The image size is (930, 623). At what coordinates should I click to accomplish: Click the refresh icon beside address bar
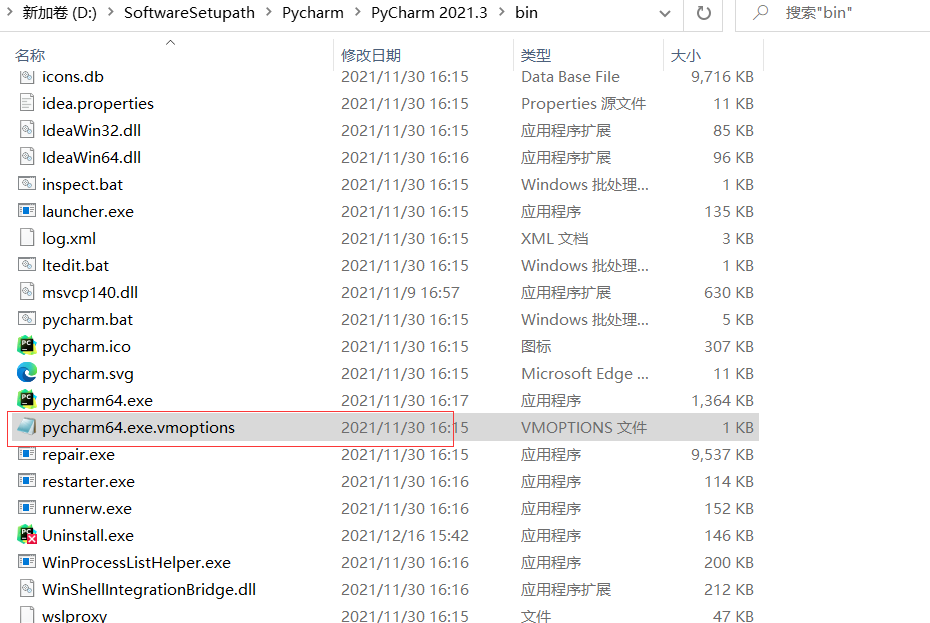(703, 13)
